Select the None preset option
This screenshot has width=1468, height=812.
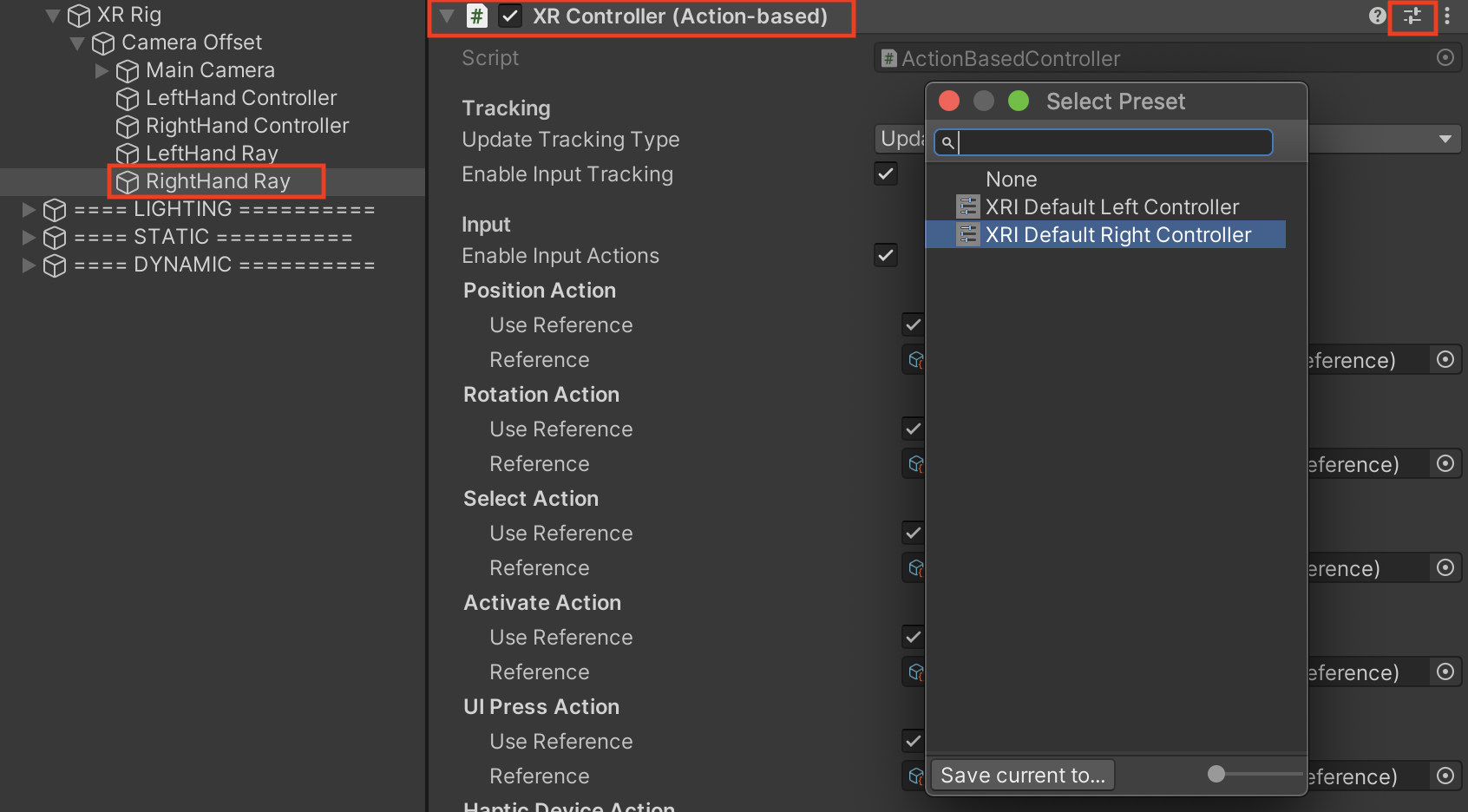tap(1011, 180)
